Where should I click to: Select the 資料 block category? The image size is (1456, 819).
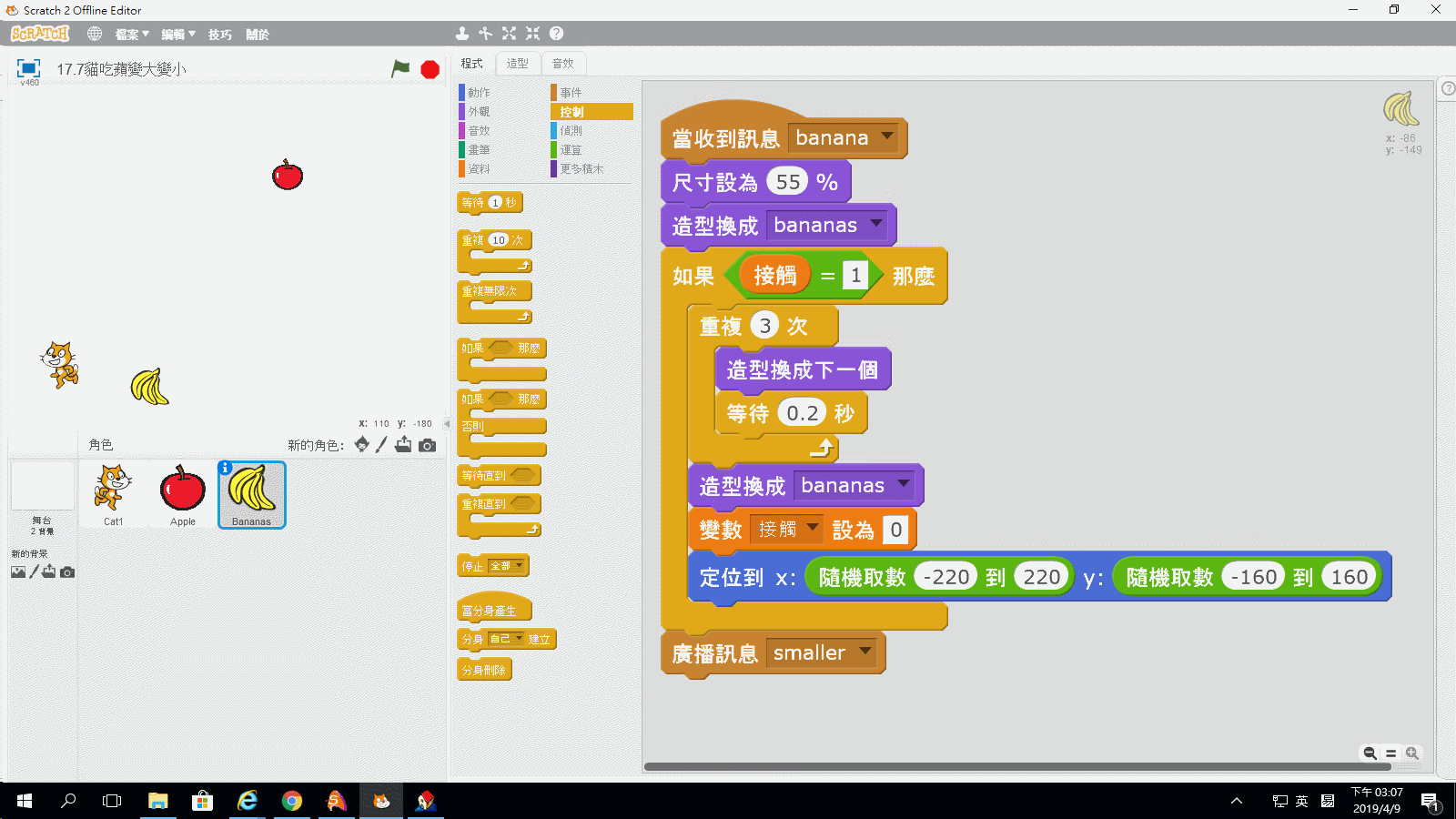pyautogui.click(x=499, y=169)
